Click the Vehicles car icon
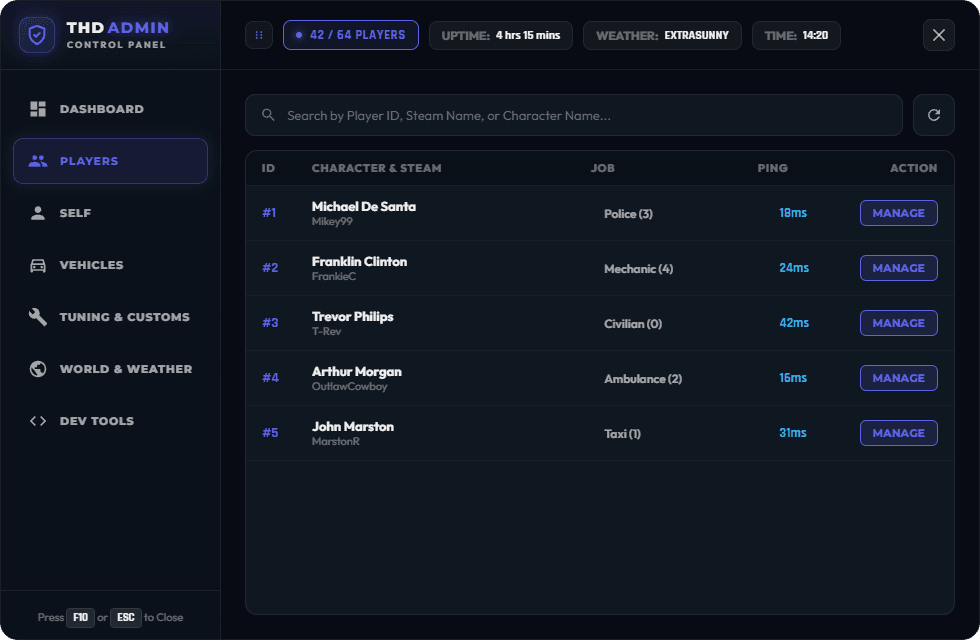The height and width of the screenshot is (640, 980). (38, 265)
